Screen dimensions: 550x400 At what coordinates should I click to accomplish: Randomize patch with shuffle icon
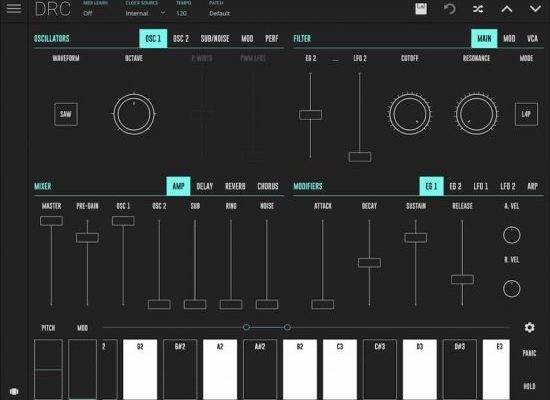pos(478,9)
